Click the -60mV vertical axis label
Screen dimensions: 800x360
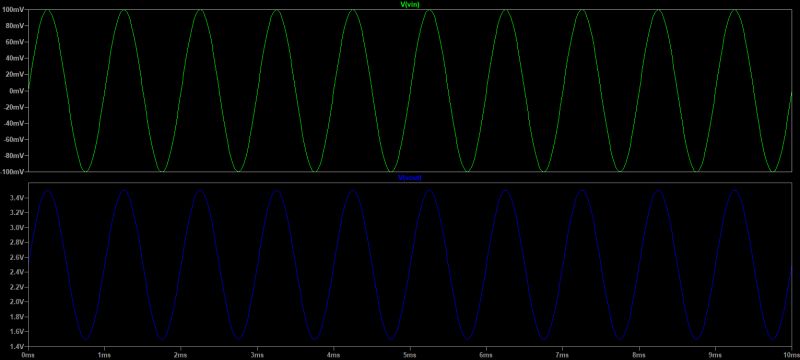click(14, 139)
